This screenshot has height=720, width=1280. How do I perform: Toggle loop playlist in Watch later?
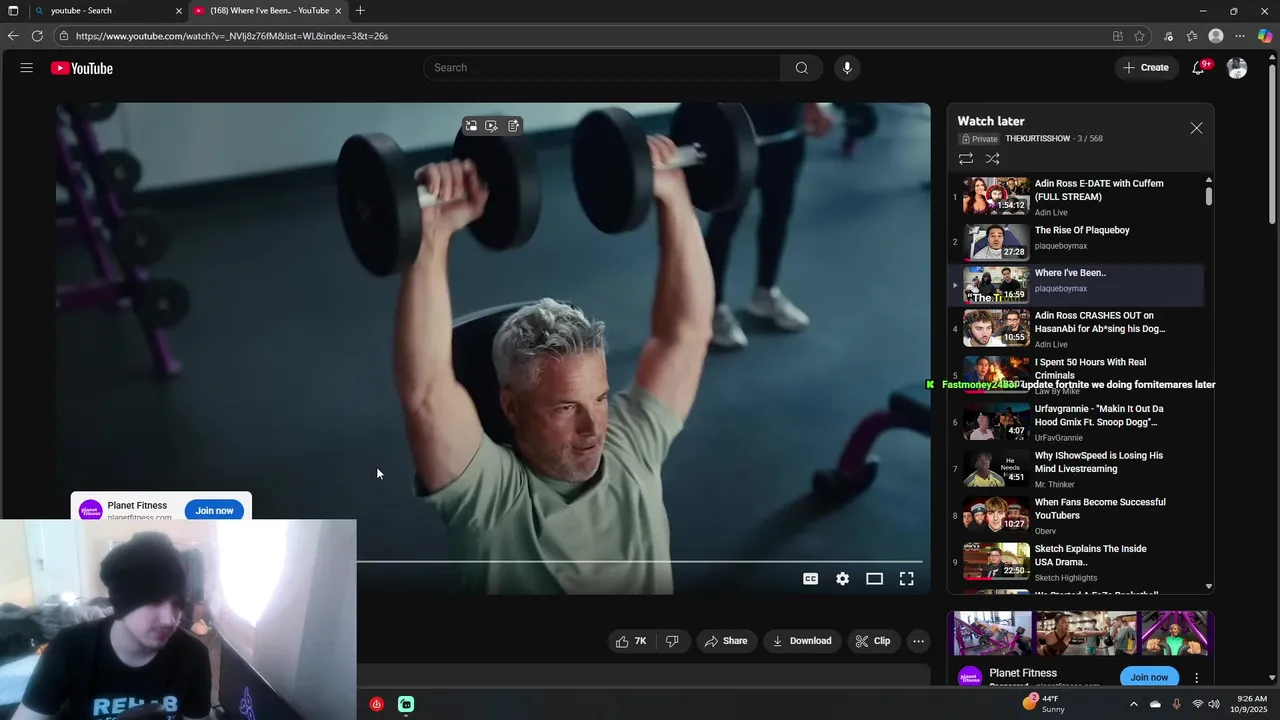click(966, 159)
